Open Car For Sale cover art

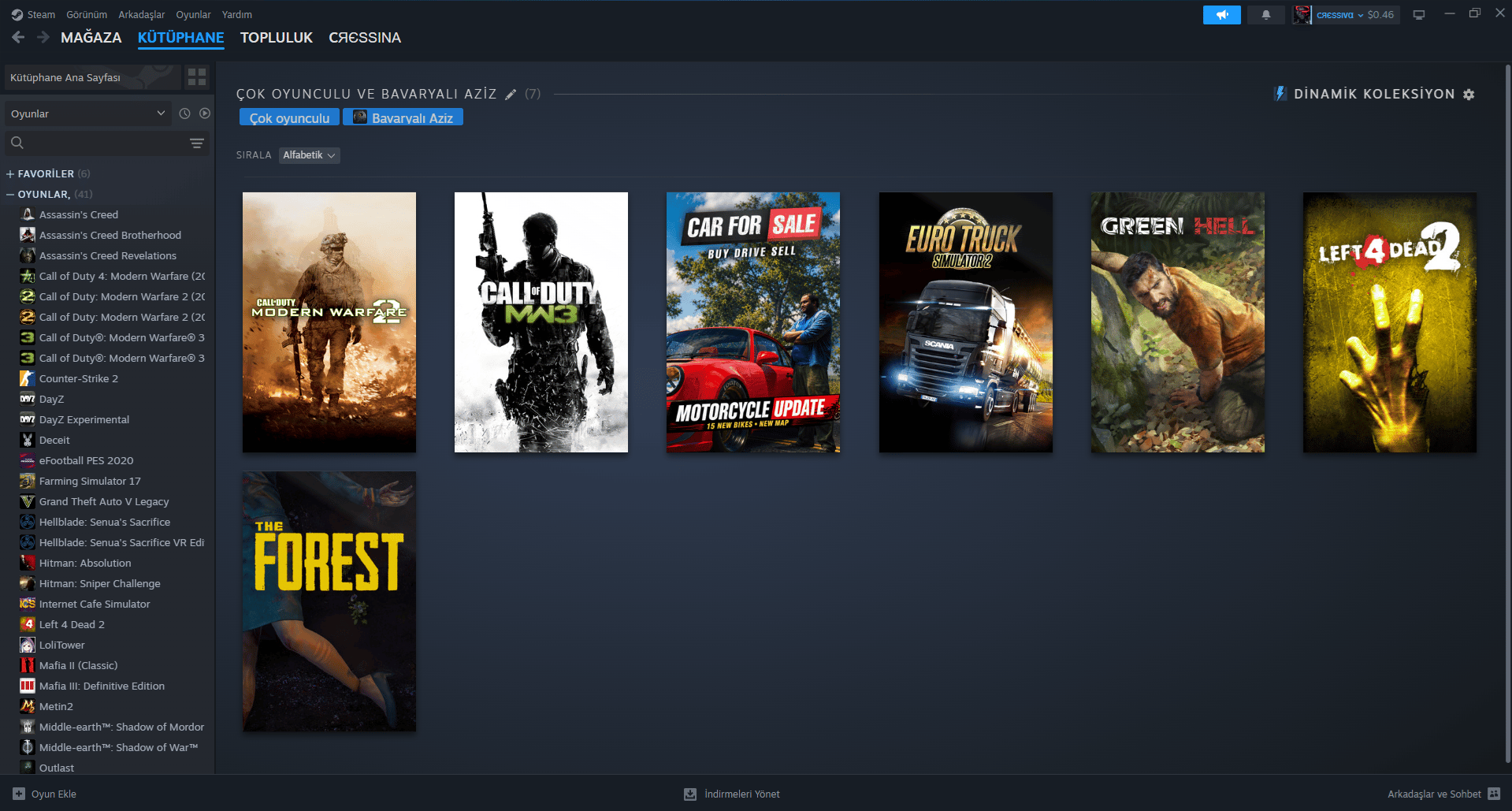click(x=753, y=322)
